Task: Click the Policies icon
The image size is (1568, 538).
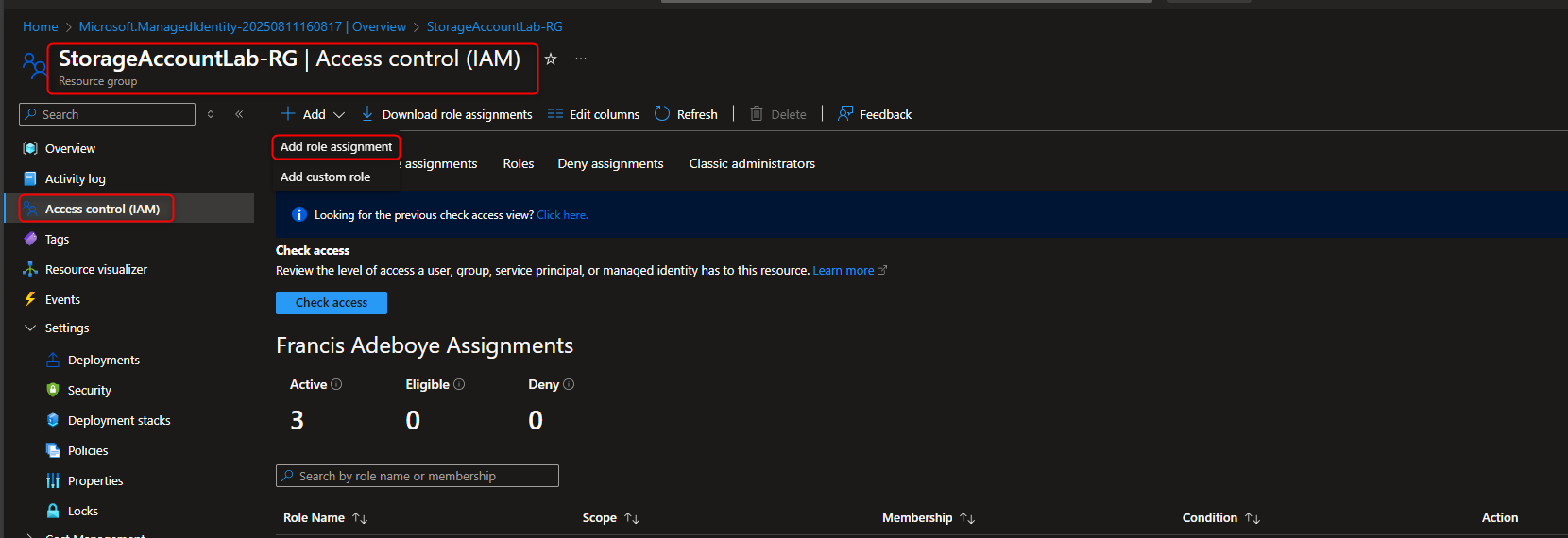Action: click(x=53, y=450)
